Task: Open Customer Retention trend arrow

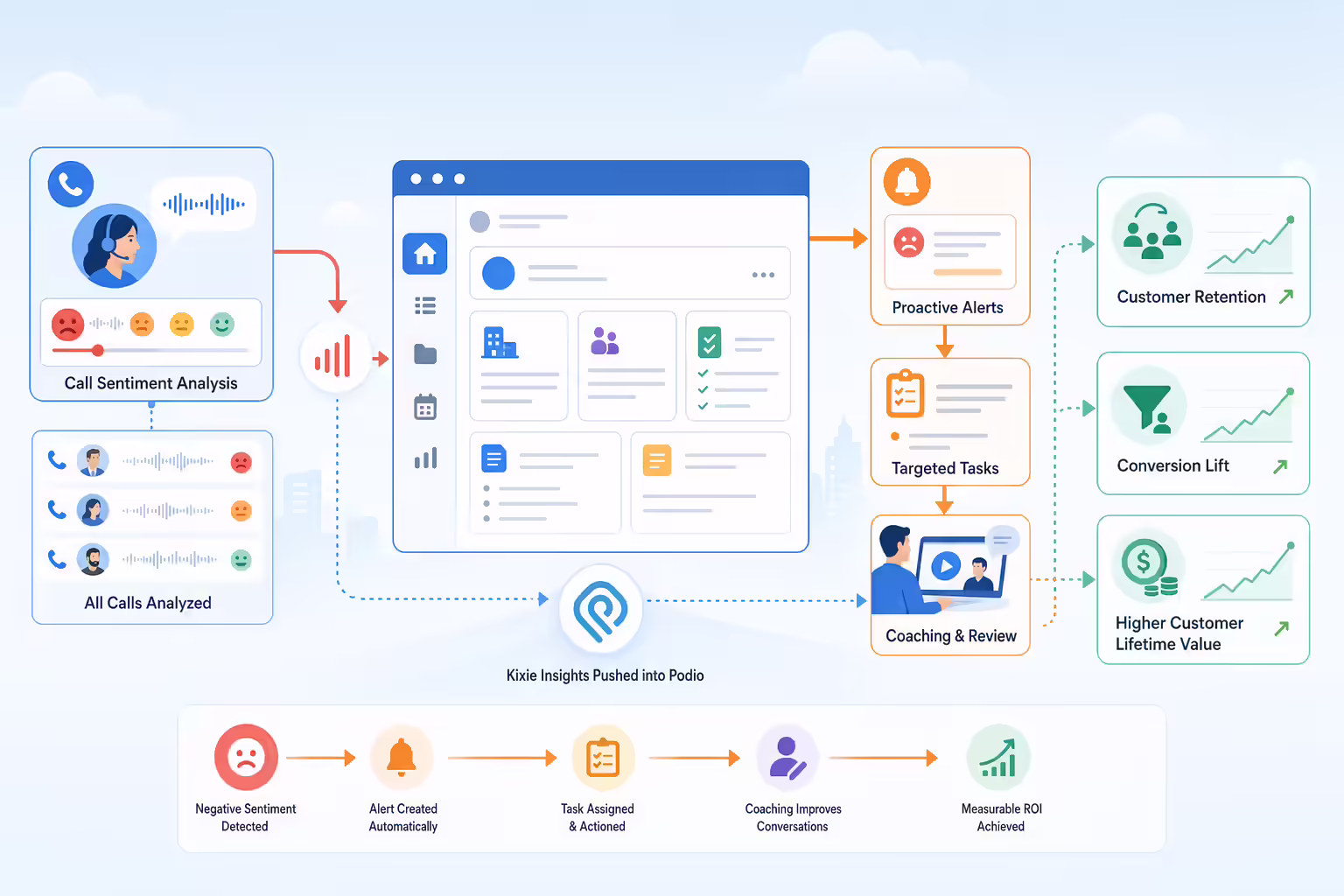Action: (1286, 297)
